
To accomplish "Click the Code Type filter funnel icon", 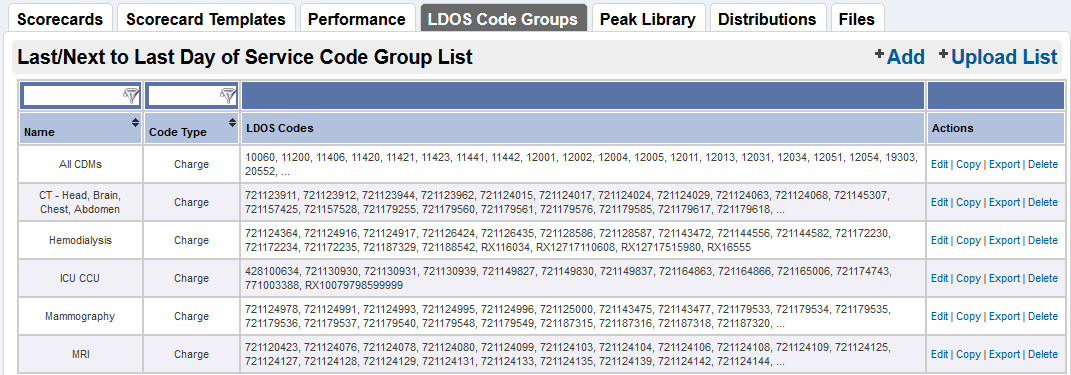I will click(228, 96).
